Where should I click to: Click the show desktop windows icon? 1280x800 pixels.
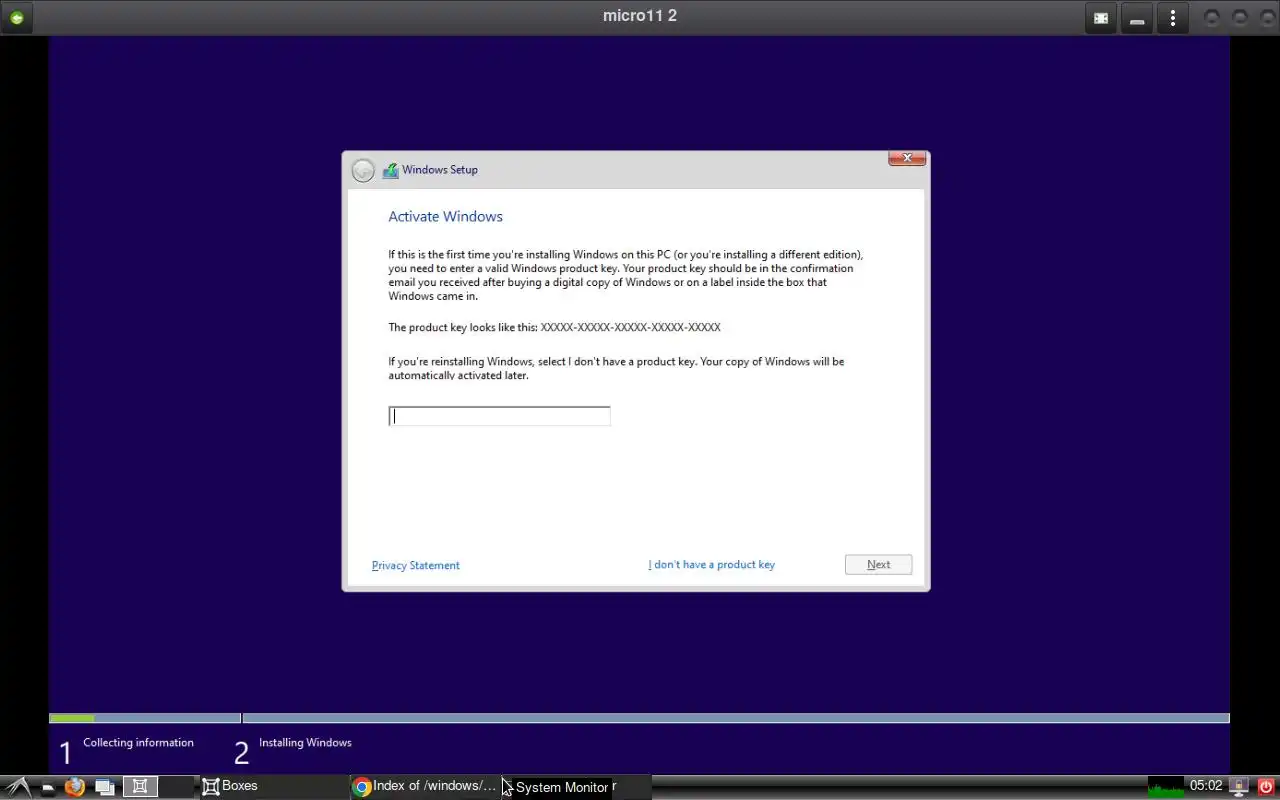click(x=104, y=787)
